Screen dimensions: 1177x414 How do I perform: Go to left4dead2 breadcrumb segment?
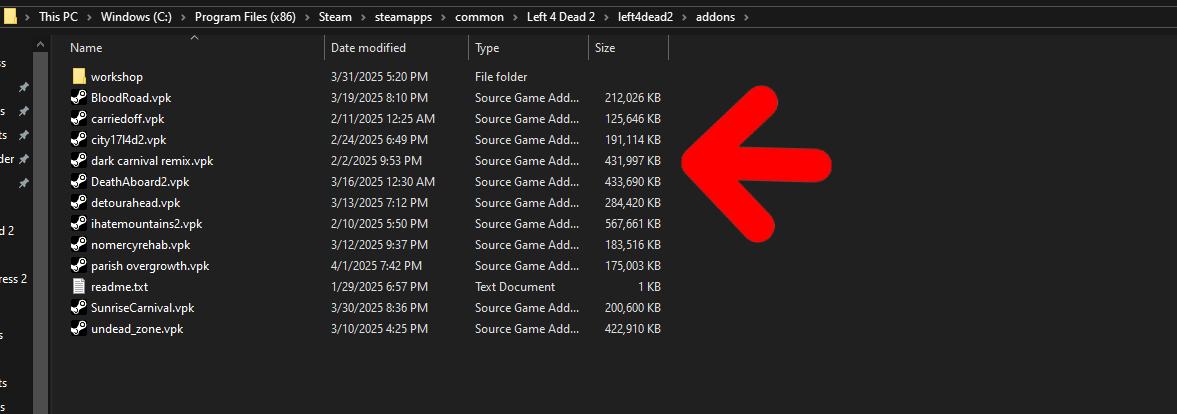[x=645, y=16]
